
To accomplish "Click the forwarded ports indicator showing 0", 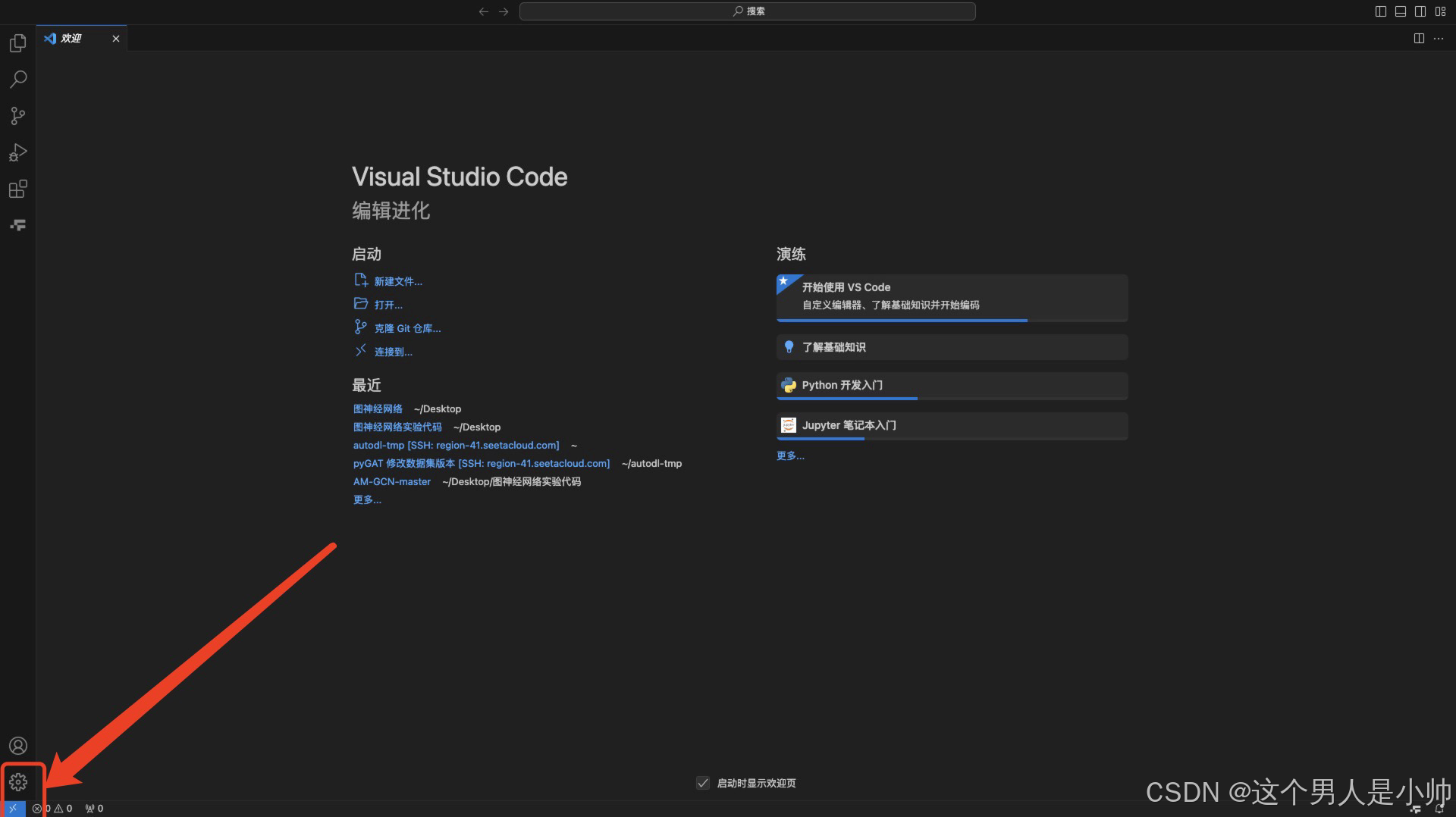I will click(95, 809).
